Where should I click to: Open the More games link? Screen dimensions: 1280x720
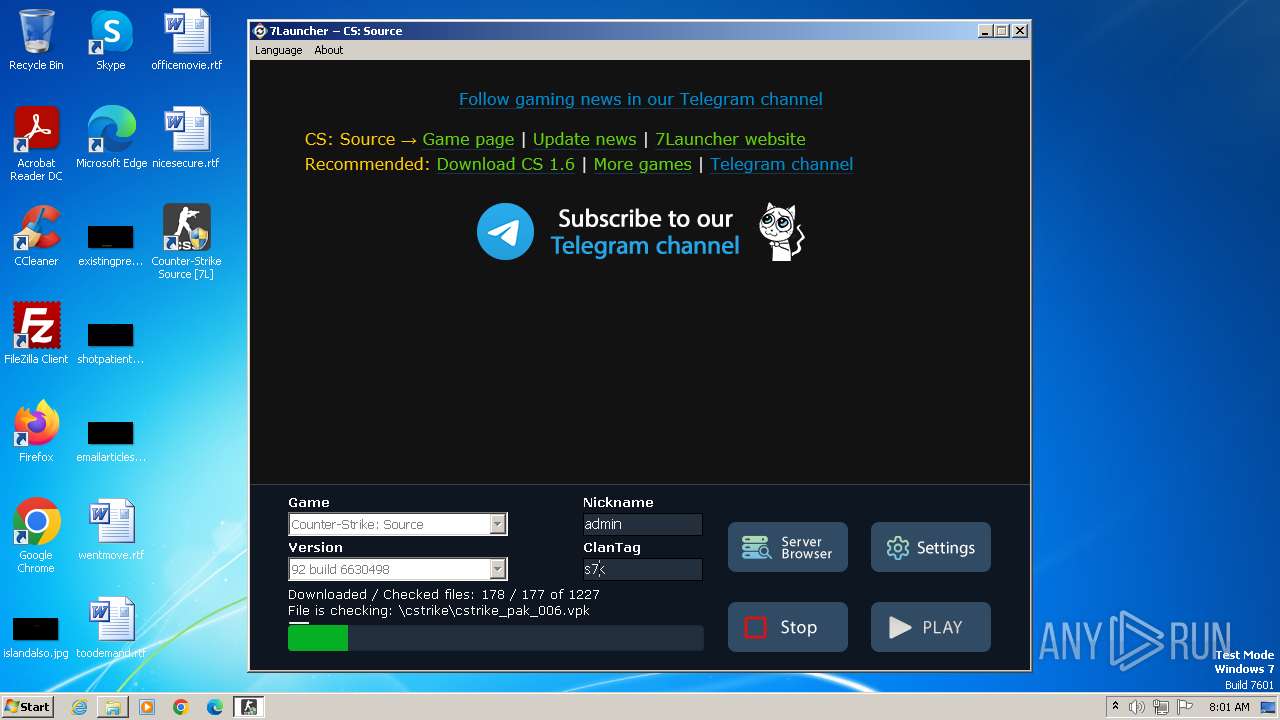click(x=642, y=164)
